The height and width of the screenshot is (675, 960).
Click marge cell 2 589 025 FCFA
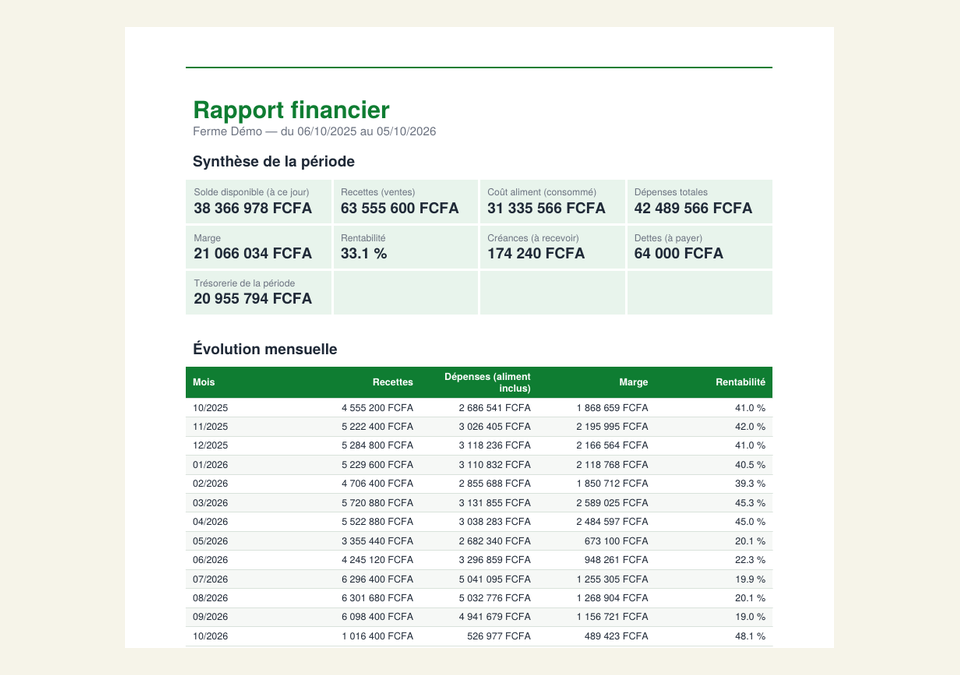pyautogui.click(x=612, y=503)
